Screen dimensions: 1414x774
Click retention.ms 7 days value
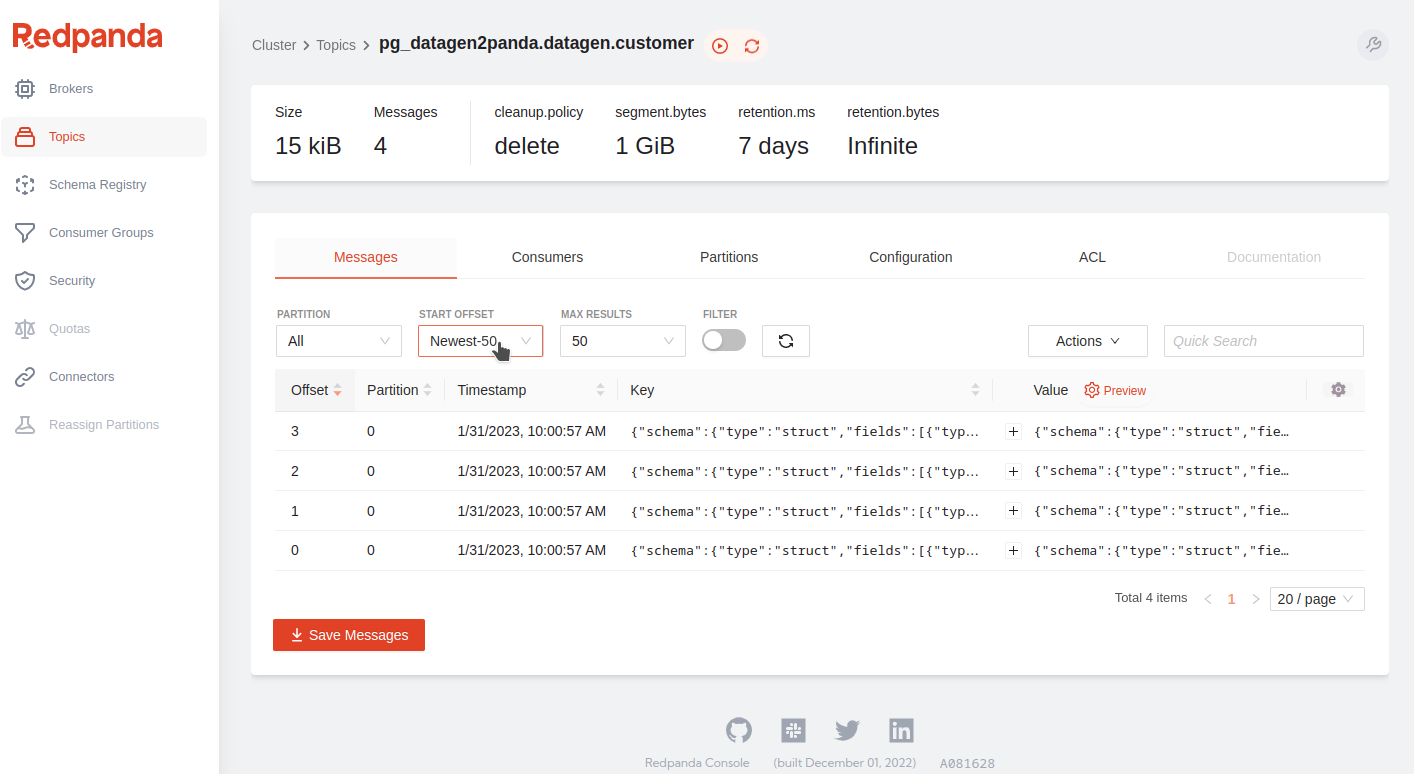[774, 146]
